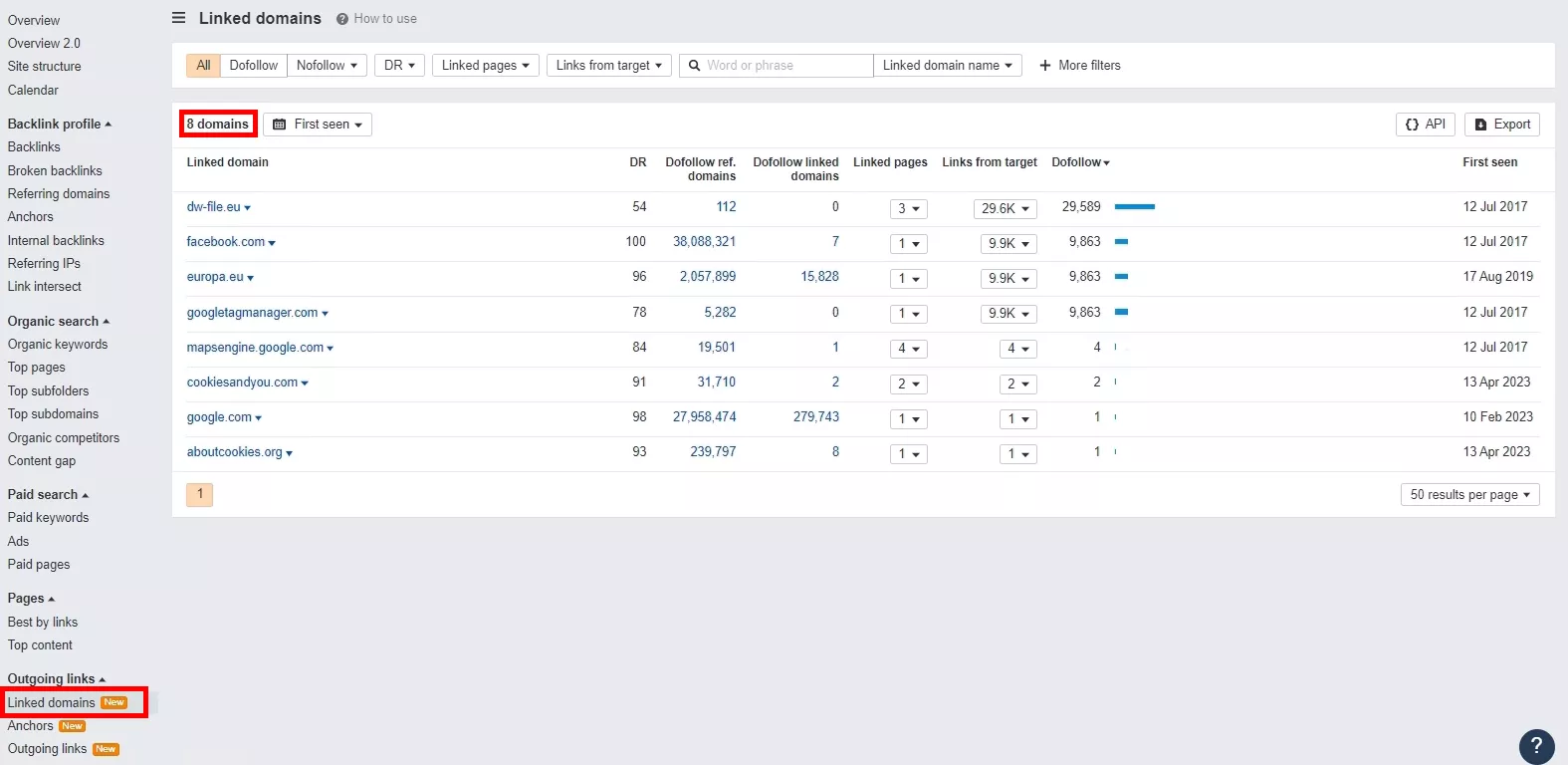This screenshot has width=1568, height=765.
Task: Open Overview 2.0 in the sidebar
Action: pyautogui.click(x=44, y=44)
